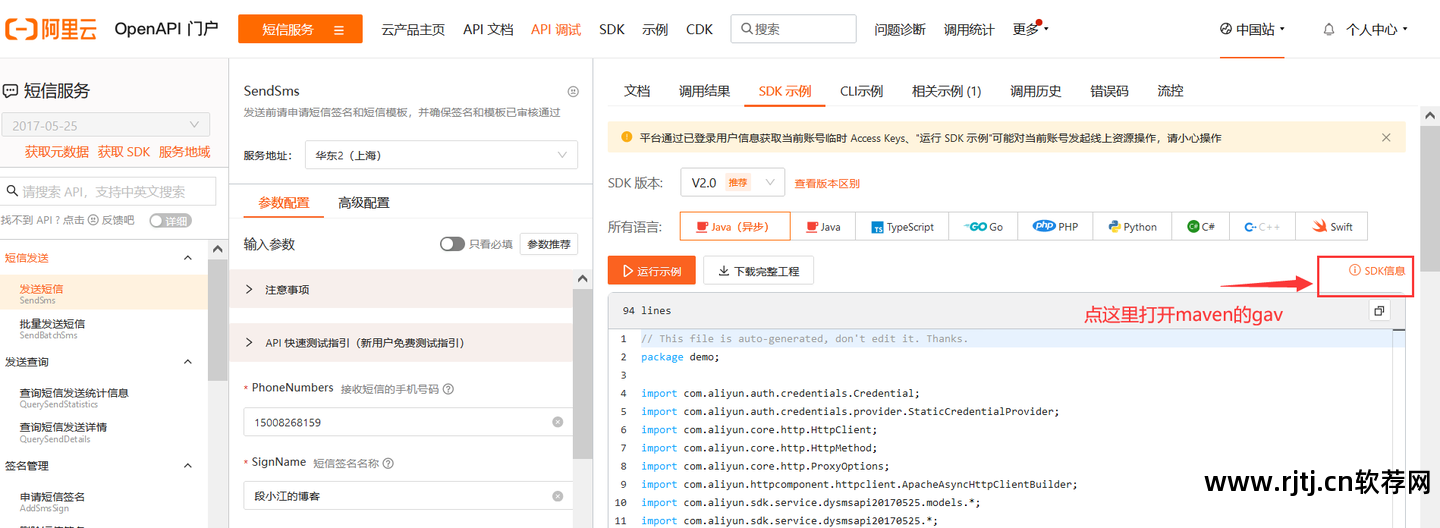Switch to the 文档 tab
1440x528 pixels.
tap(637, 91)
